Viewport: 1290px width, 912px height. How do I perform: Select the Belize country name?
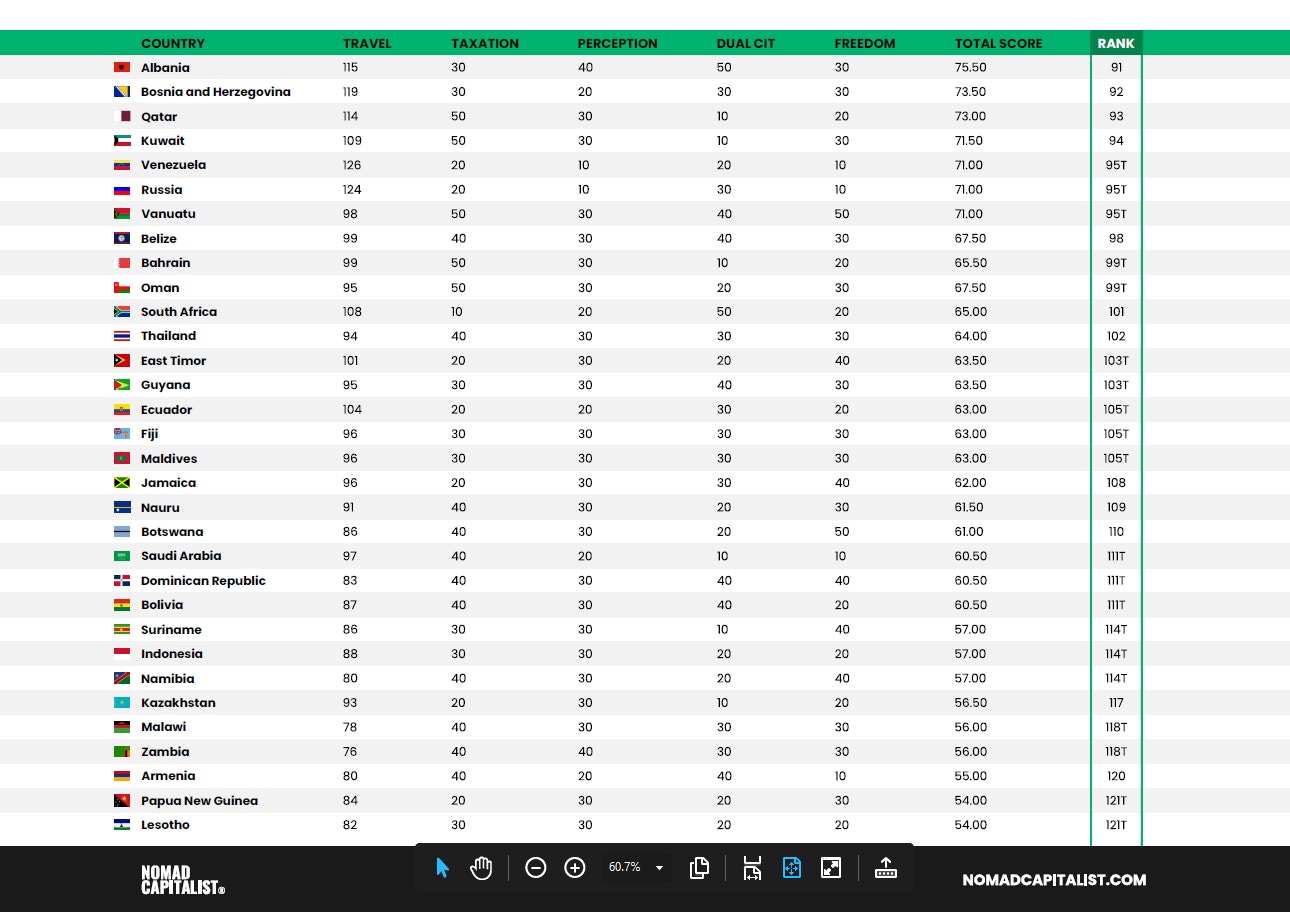pos(159,239)
